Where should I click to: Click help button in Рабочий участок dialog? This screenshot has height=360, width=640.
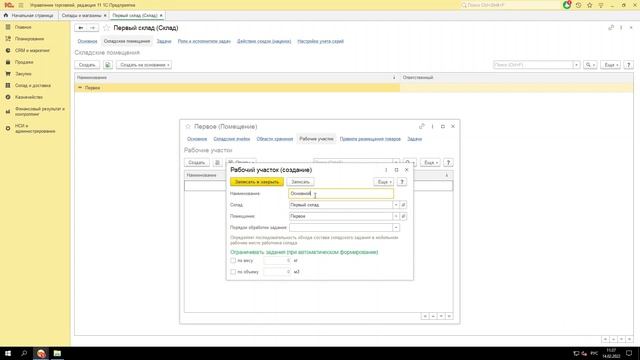tap(402, 182)
